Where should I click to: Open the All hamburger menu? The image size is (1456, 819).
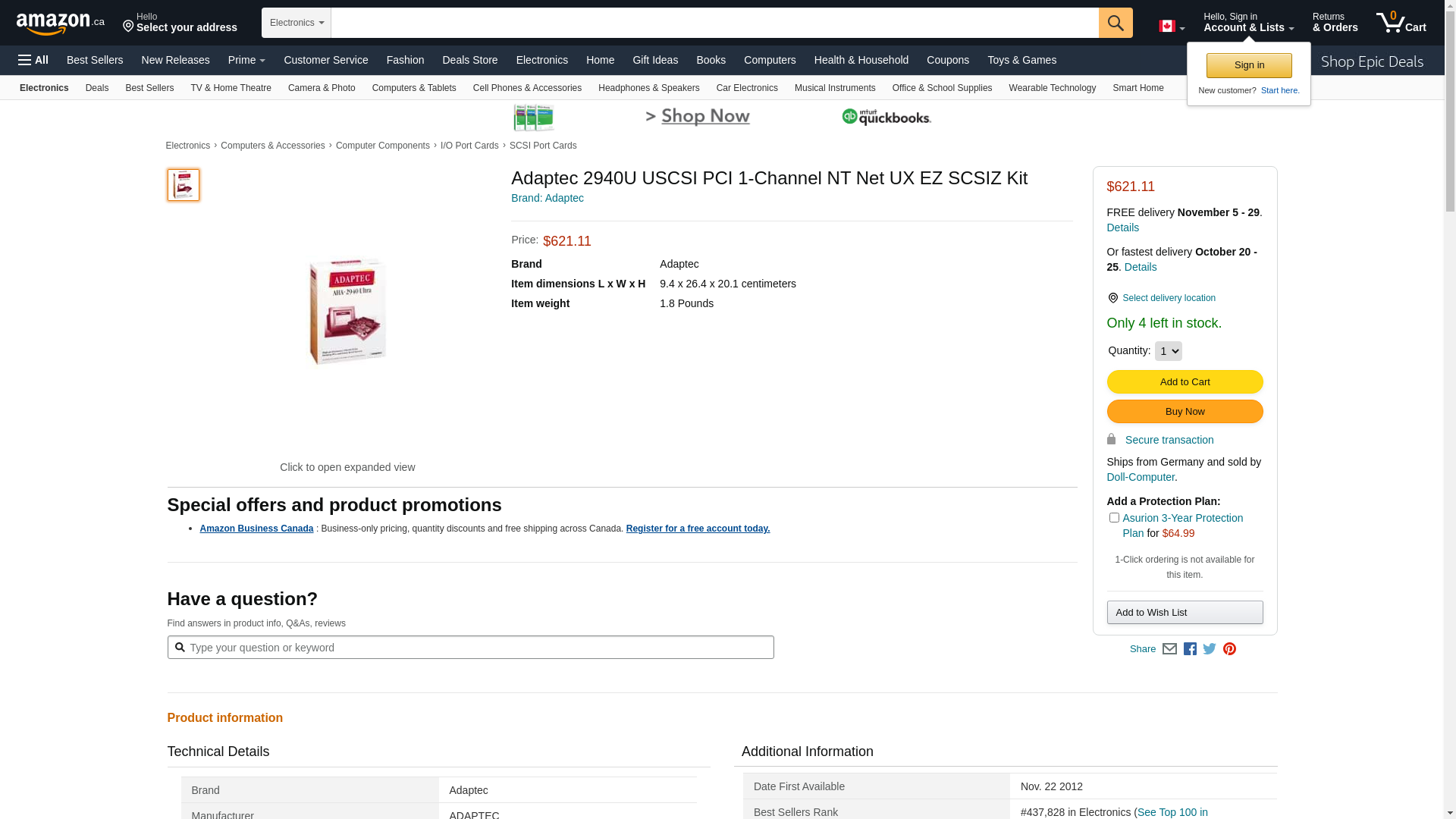pyautogui.click(x=33, y=60)
